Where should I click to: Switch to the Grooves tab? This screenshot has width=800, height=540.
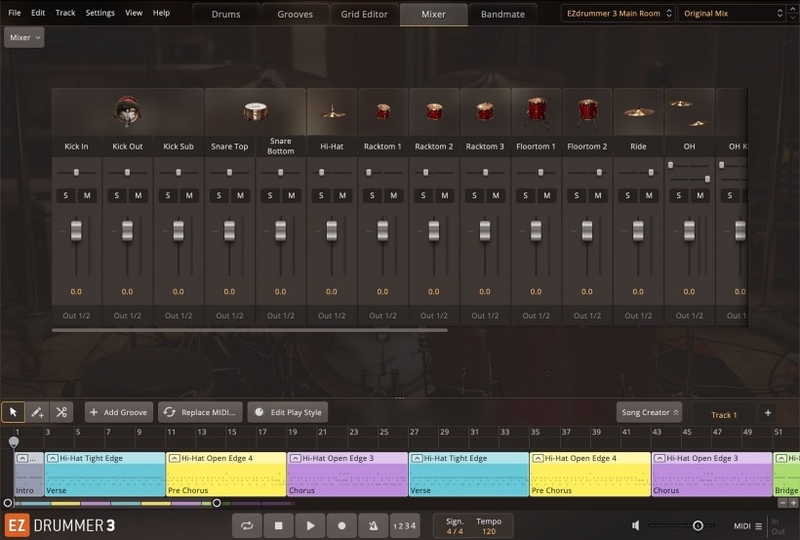click(295, 14)
